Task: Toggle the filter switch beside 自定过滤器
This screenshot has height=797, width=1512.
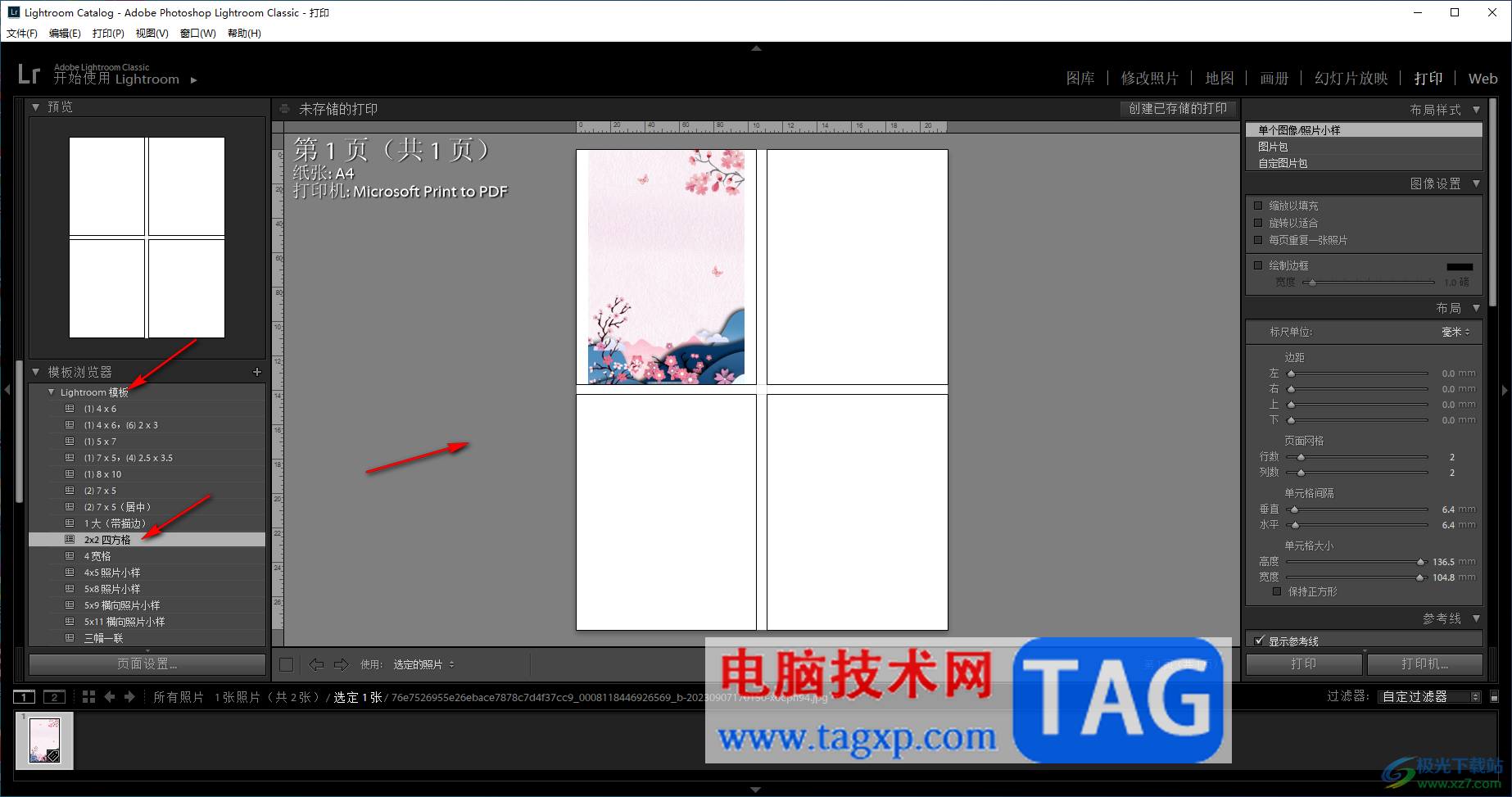Action: pos(1495,697)
